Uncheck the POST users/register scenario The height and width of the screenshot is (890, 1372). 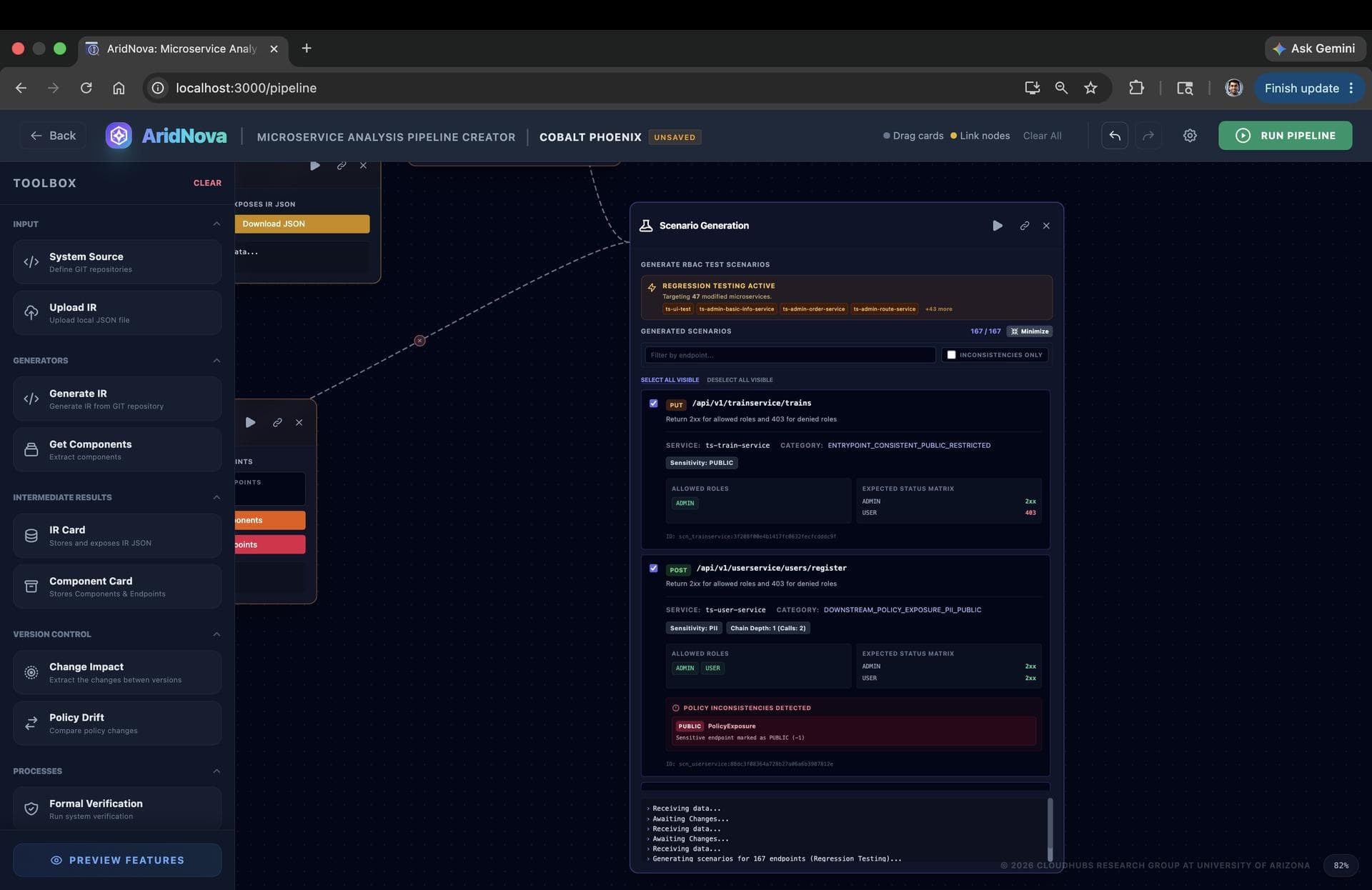[x=653, y=569]
